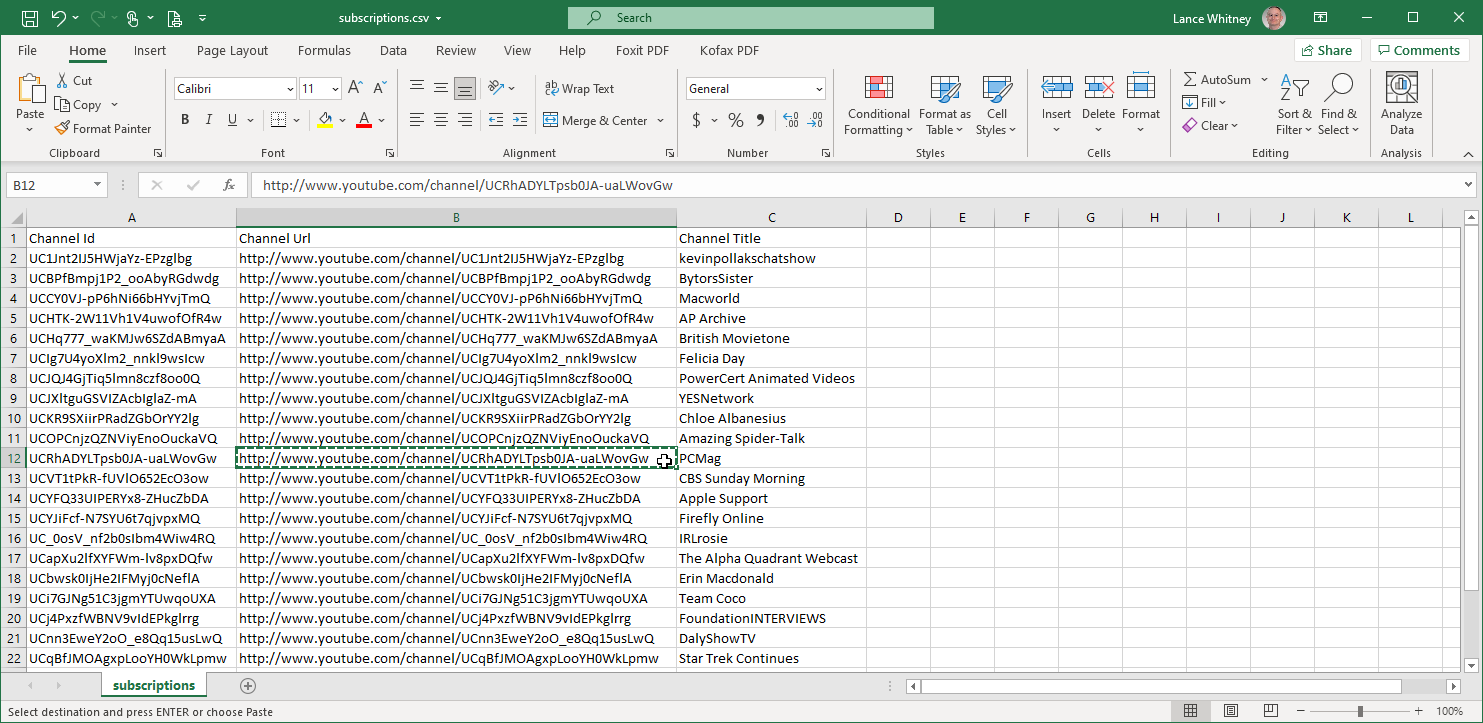Toggle Underline formatting
The height and width of the screenshot is (723, 1483).
233,120
